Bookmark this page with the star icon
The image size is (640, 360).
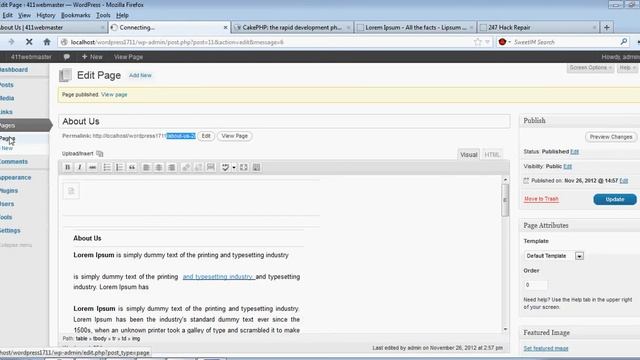(478, 42)
